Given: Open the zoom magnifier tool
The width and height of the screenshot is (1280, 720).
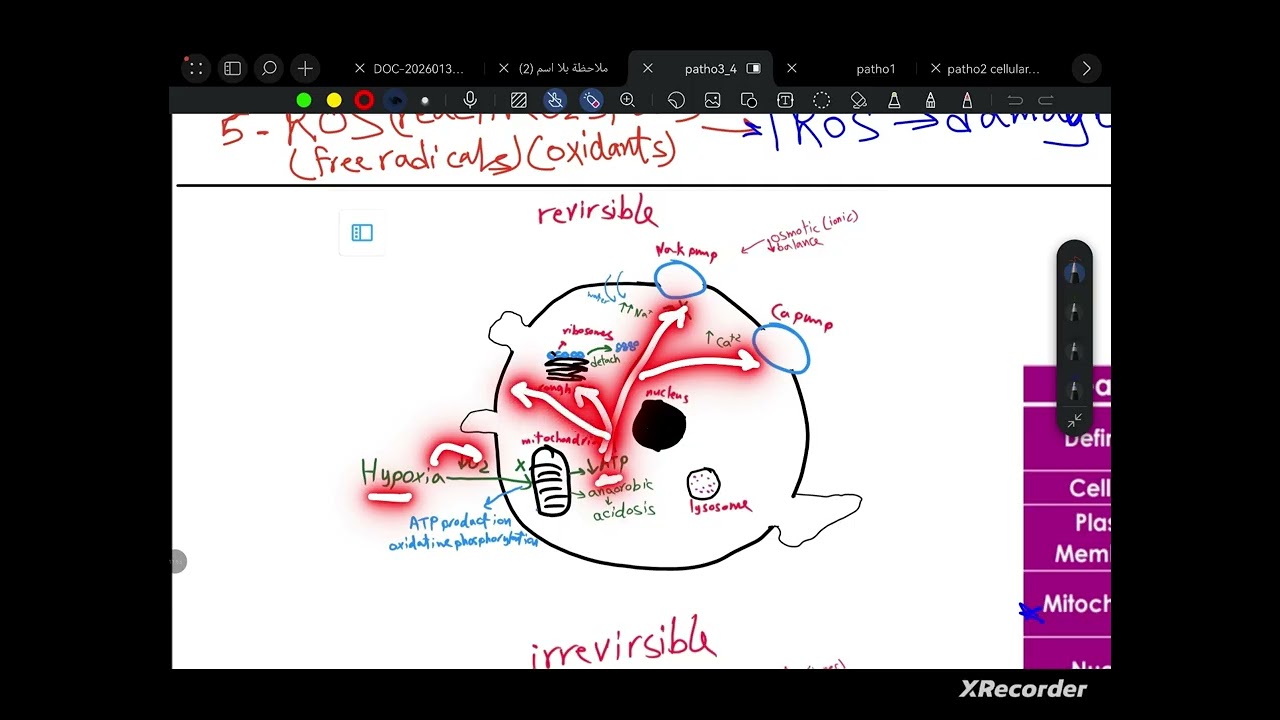Looking at the screenshot, I should tap(628, 100).
